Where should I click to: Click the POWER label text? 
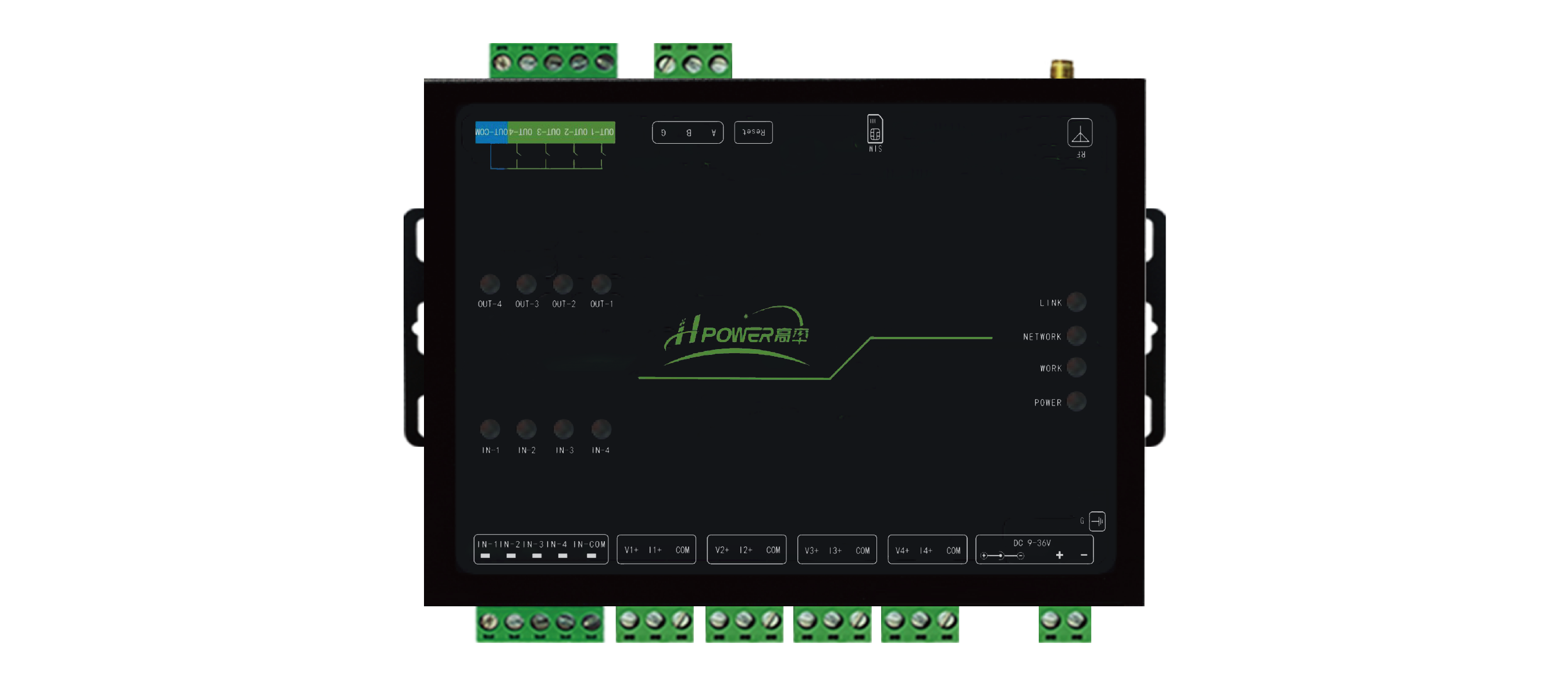pos(1047,402)
